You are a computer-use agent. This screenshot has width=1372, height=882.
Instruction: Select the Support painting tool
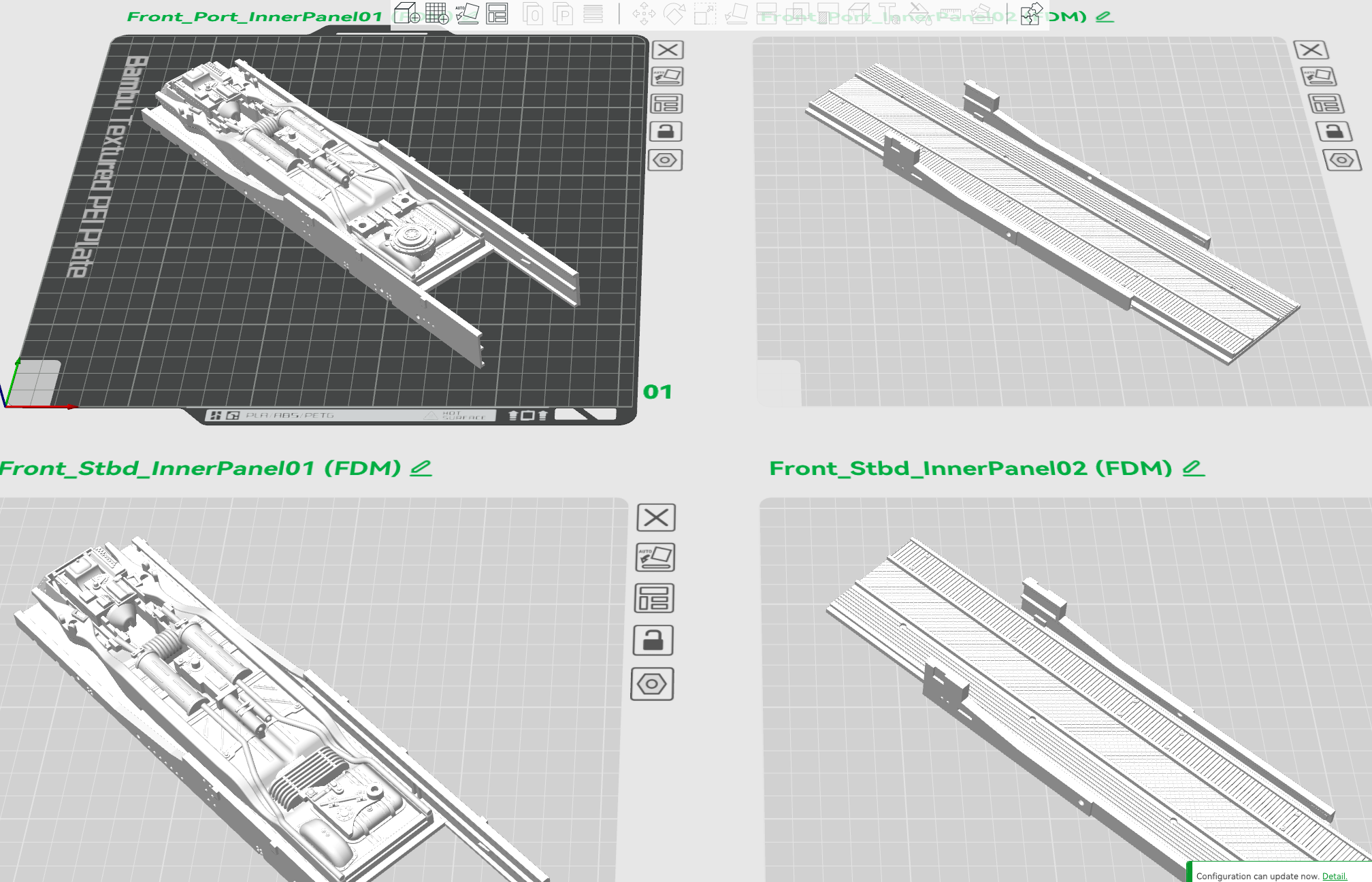pyautogui.click(x=828, y=14)
